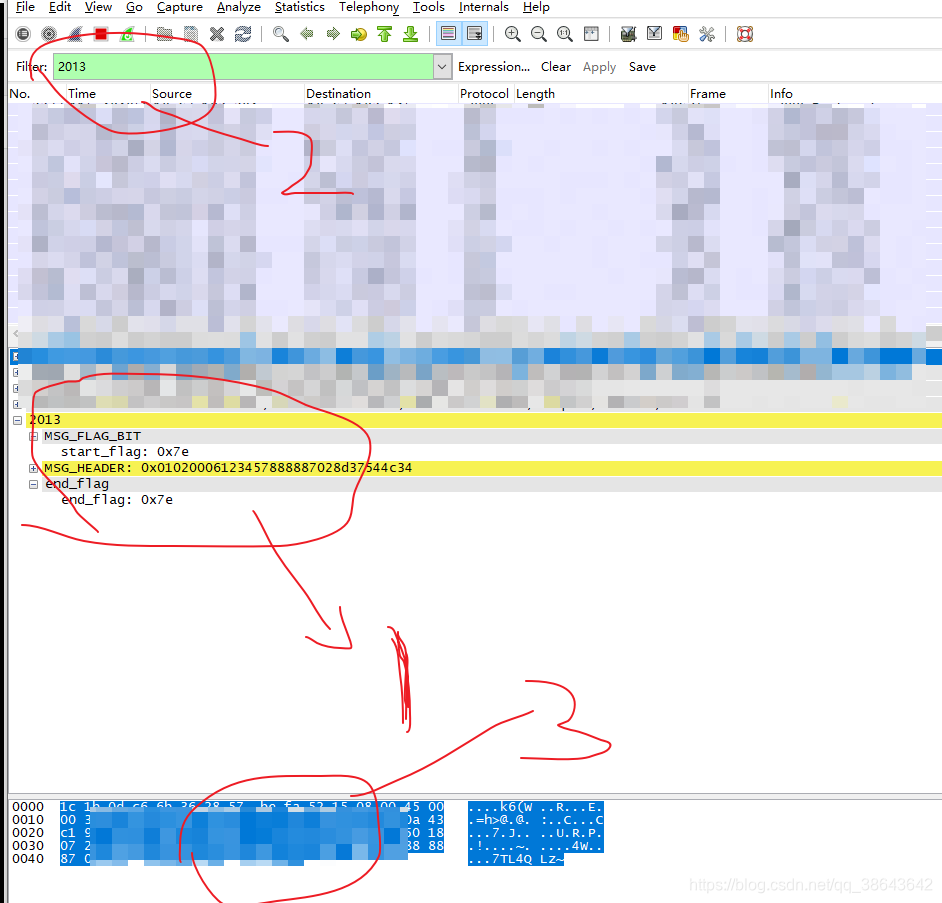
Task: Go to packet by number icon
Action: (x=359, y=34)
